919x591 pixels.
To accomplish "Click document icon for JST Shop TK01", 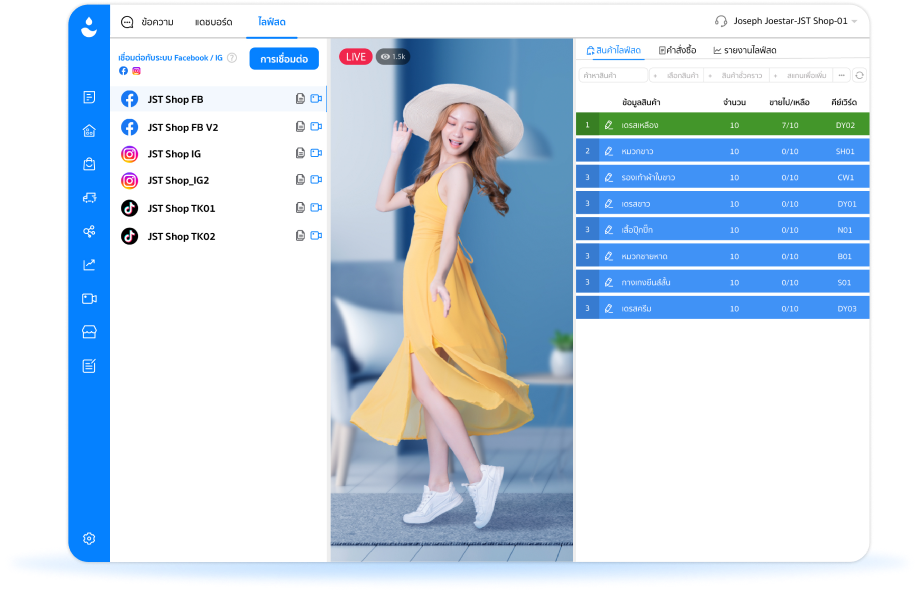I will point(300,208).
